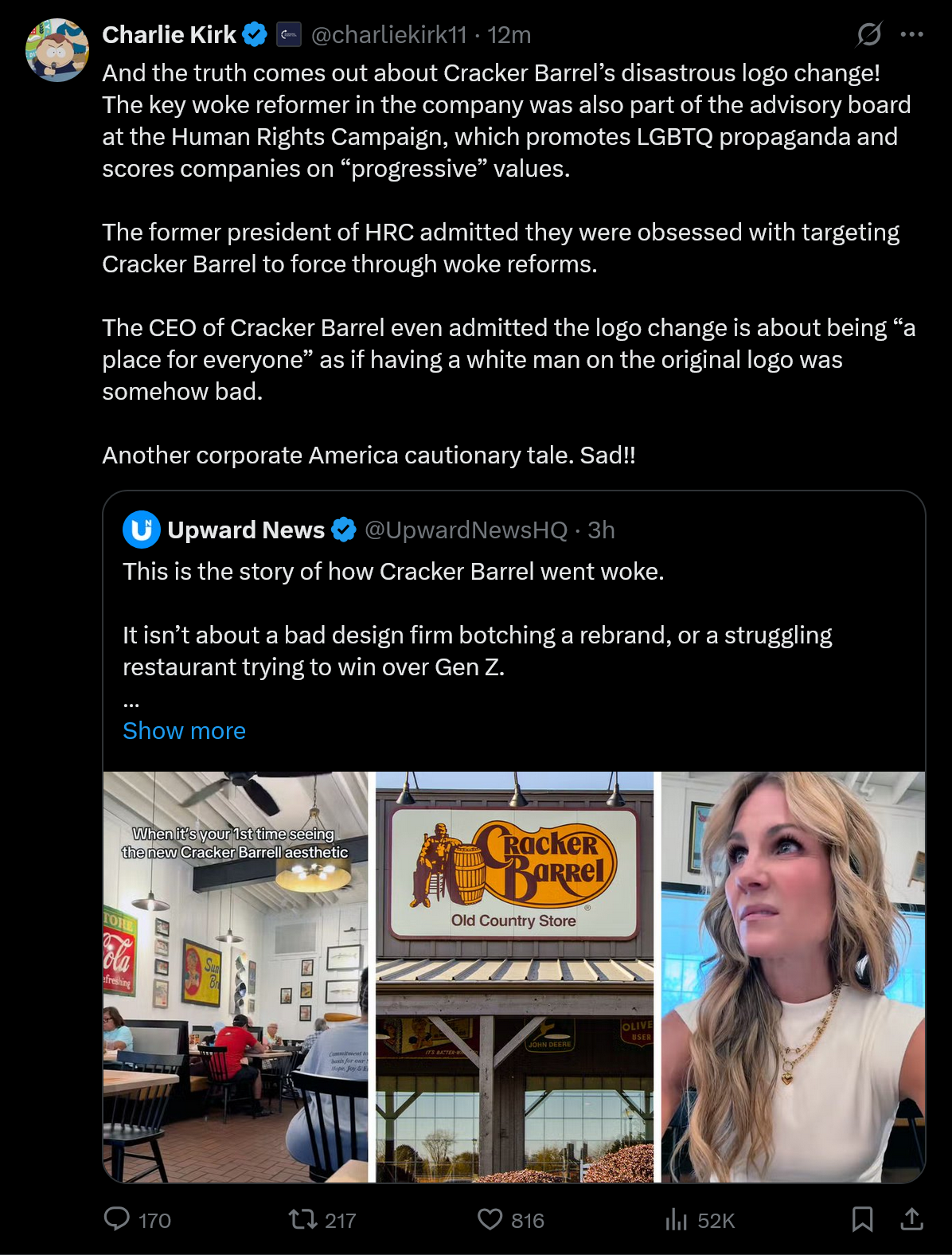Open the @charliekirk11 handle link
The width and height of the screenshot is (952, 1255).
(x=388, y=34)
